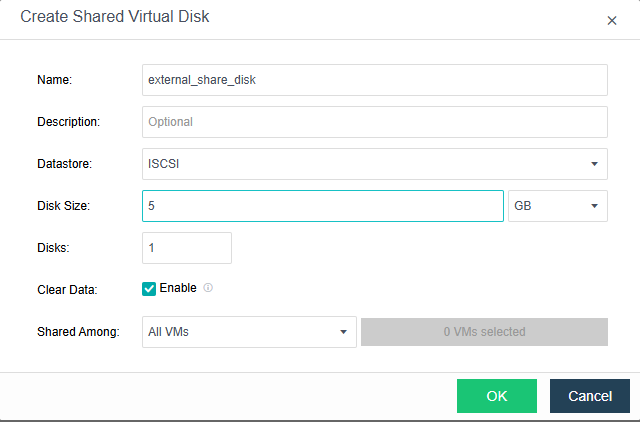Image resolution: width=640 pixels, height=422 pixels.
Task: Open the Shared Among All VMs dropdown
Action: 248,332
